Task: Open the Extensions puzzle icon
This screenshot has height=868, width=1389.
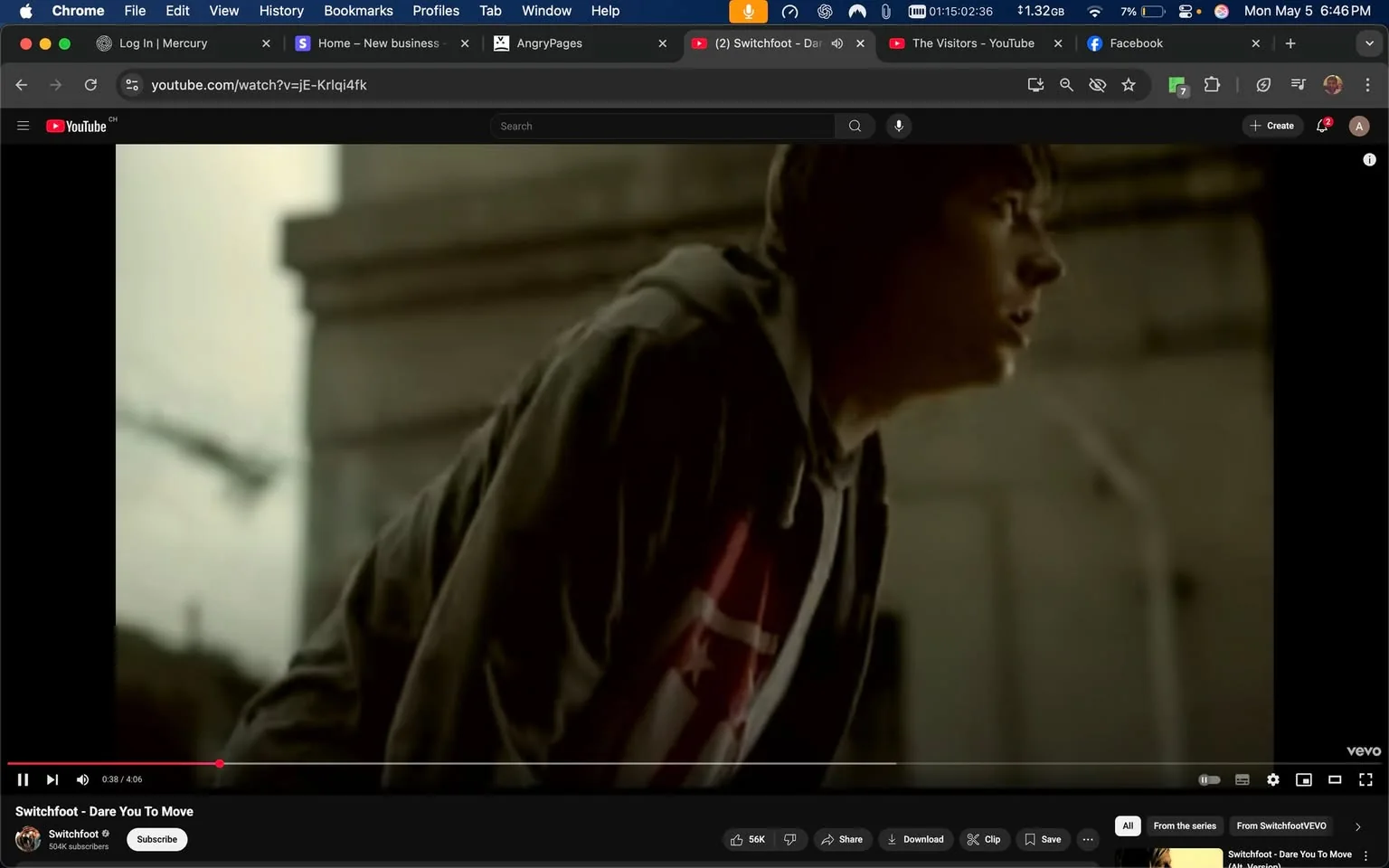Action: (1212, 85)
